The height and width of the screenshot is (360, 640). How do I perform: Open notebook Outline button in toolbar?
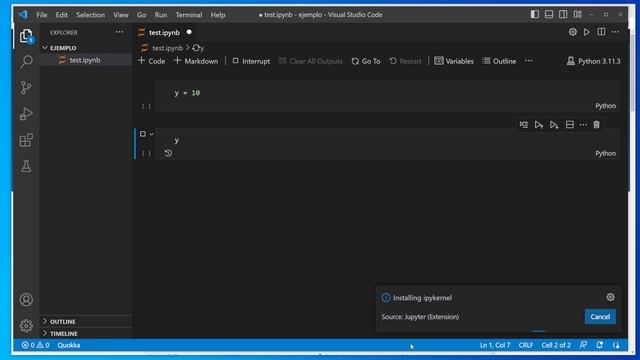[499, 61]
